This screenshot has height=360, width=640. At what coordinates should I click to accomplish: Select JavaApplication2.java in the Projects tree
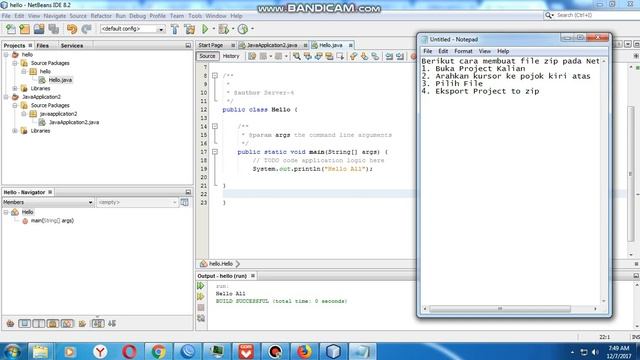click(x=73, y=122)
